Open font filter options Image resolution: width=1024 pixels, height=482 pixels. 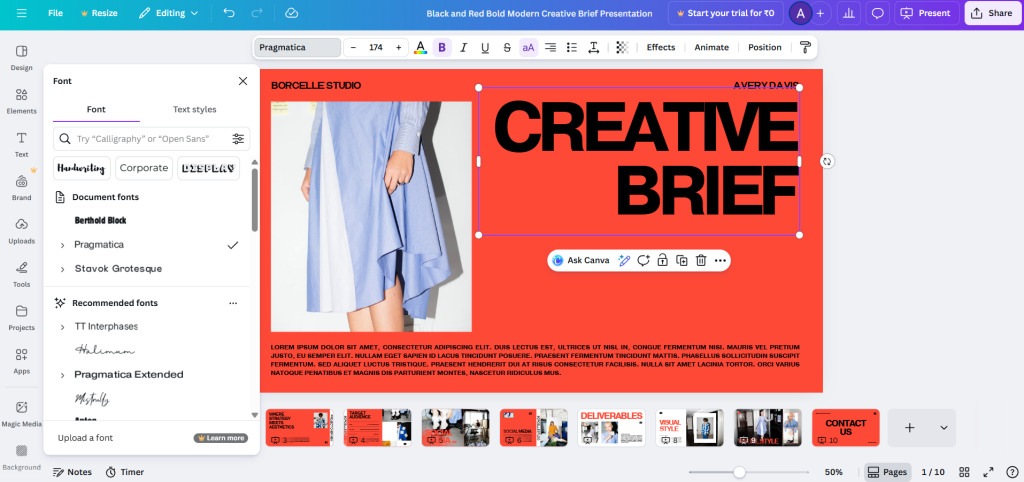tap(238, 138)
